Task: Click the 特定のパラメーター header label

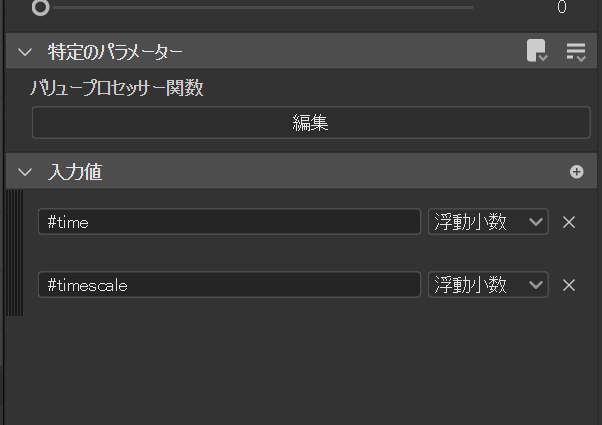Action: point(115,52)
